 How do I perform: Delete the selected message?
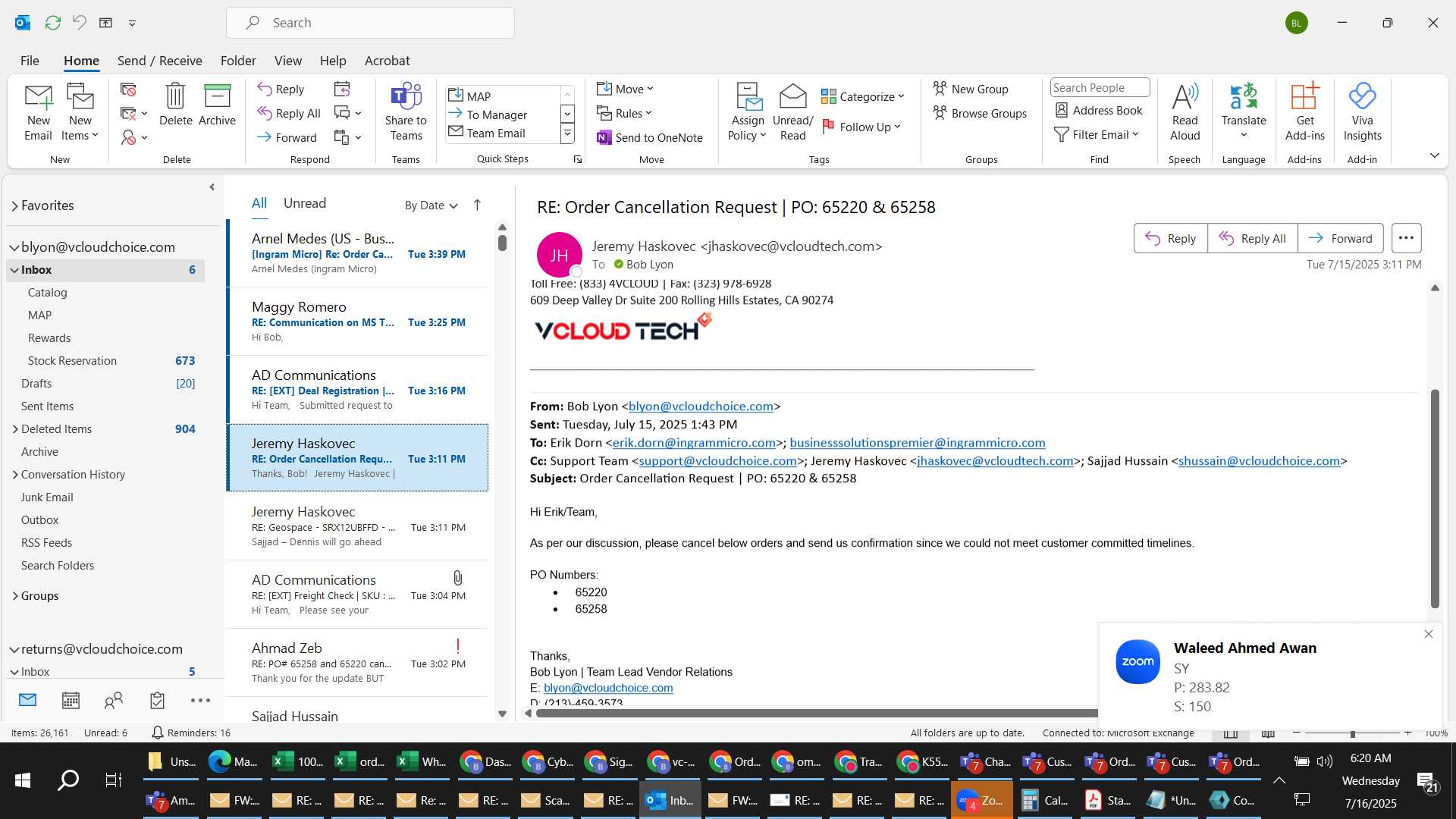pos(175,105)
